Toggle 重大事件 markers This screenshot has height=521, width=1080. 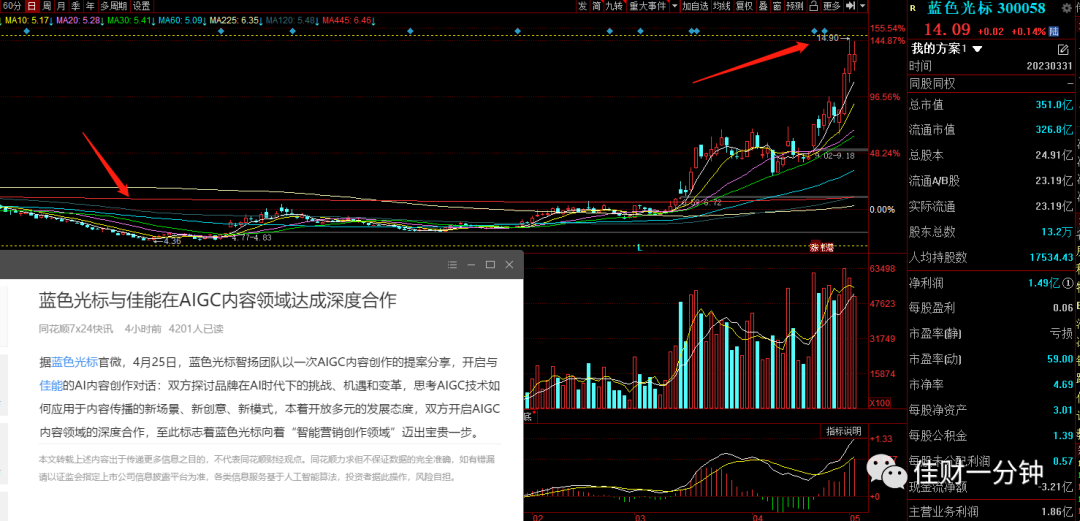pyautogui.click(x=648, y=6)
